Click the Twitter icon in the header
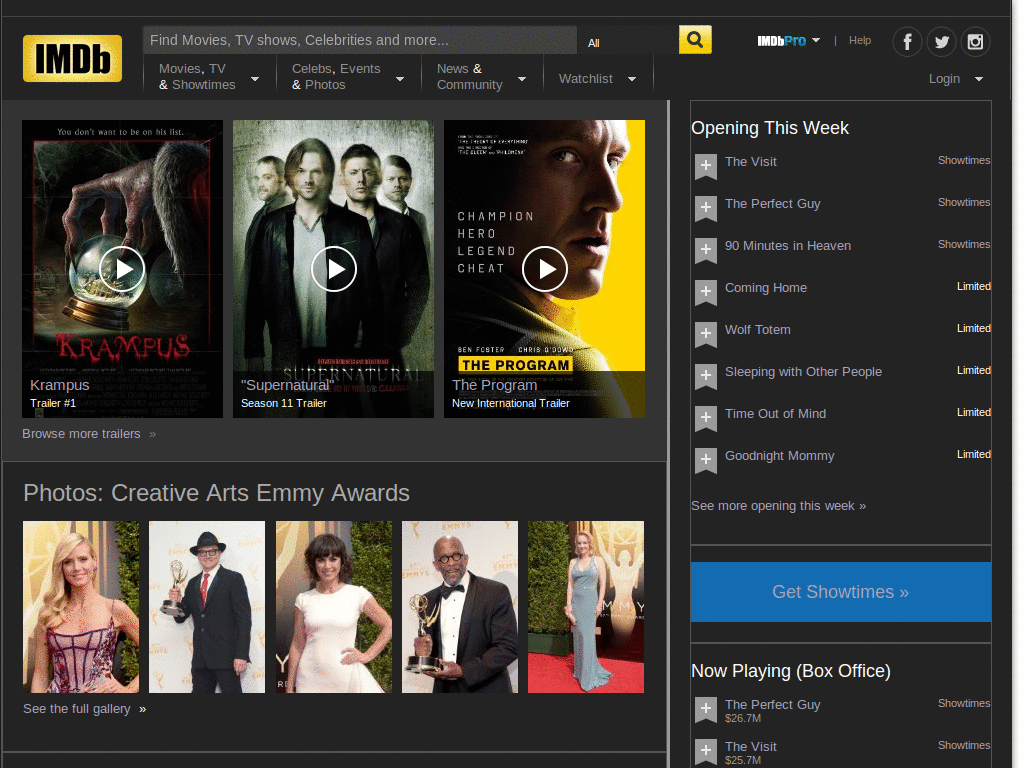Image resolution: width=1024 pixels, height=768 pixels. (x=941, y=42)
